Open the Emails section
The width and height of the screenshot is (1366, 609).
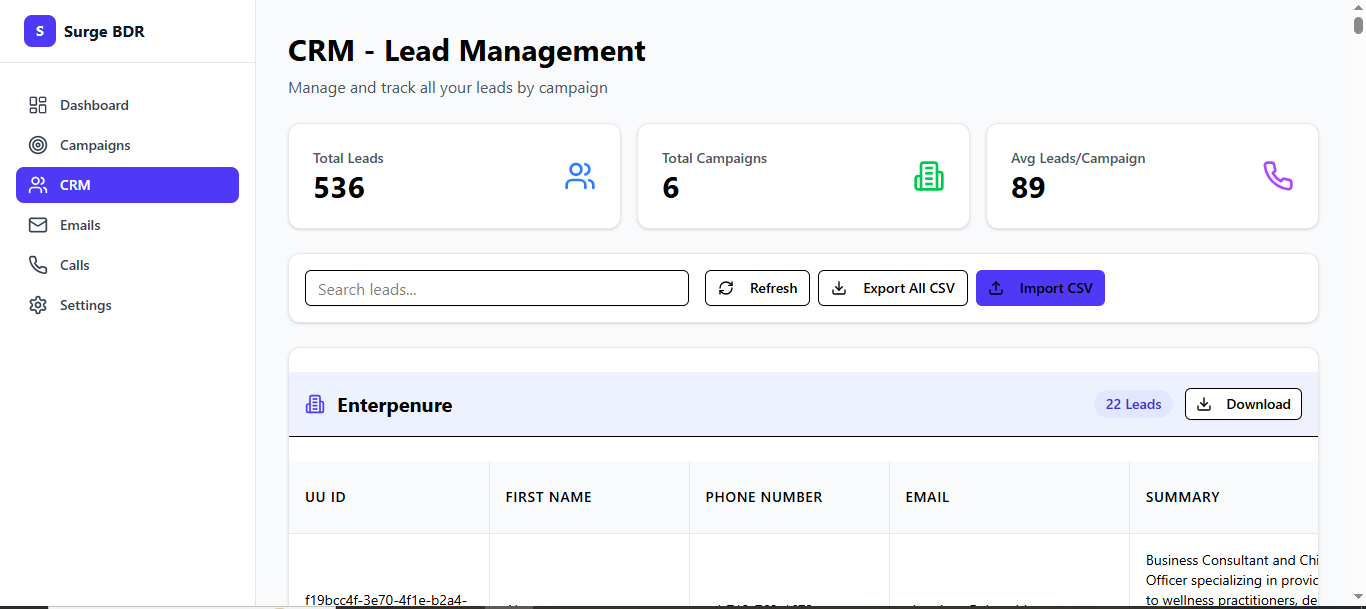80,225
